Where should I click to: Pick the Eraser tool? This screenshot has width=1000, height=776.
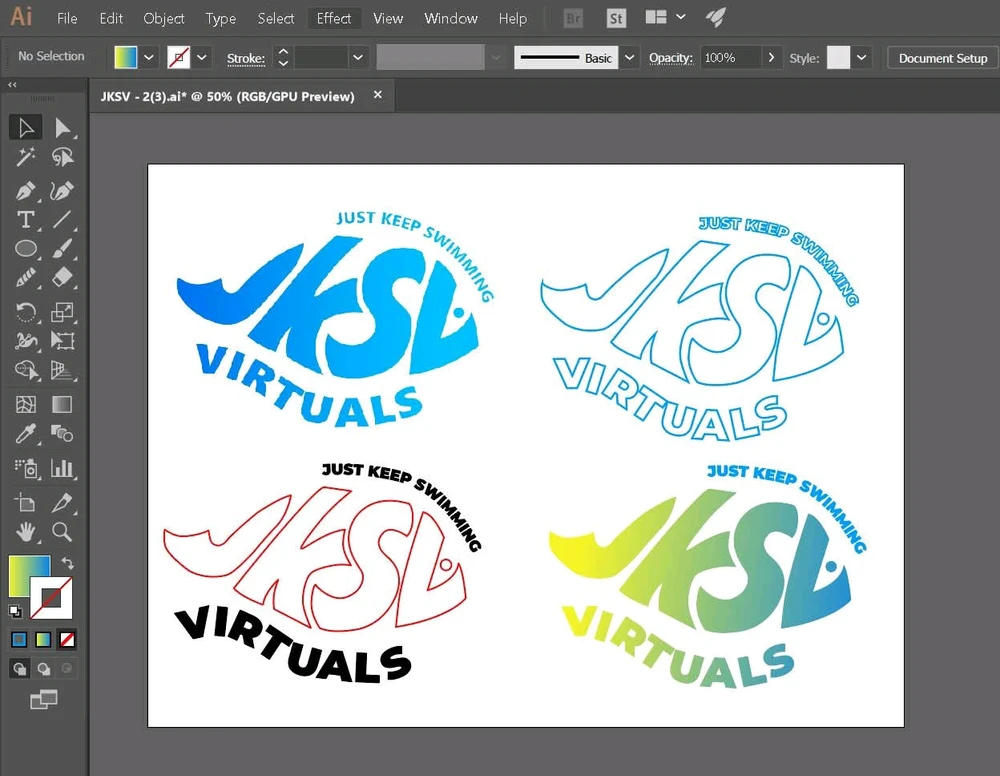tap(62, 277)
